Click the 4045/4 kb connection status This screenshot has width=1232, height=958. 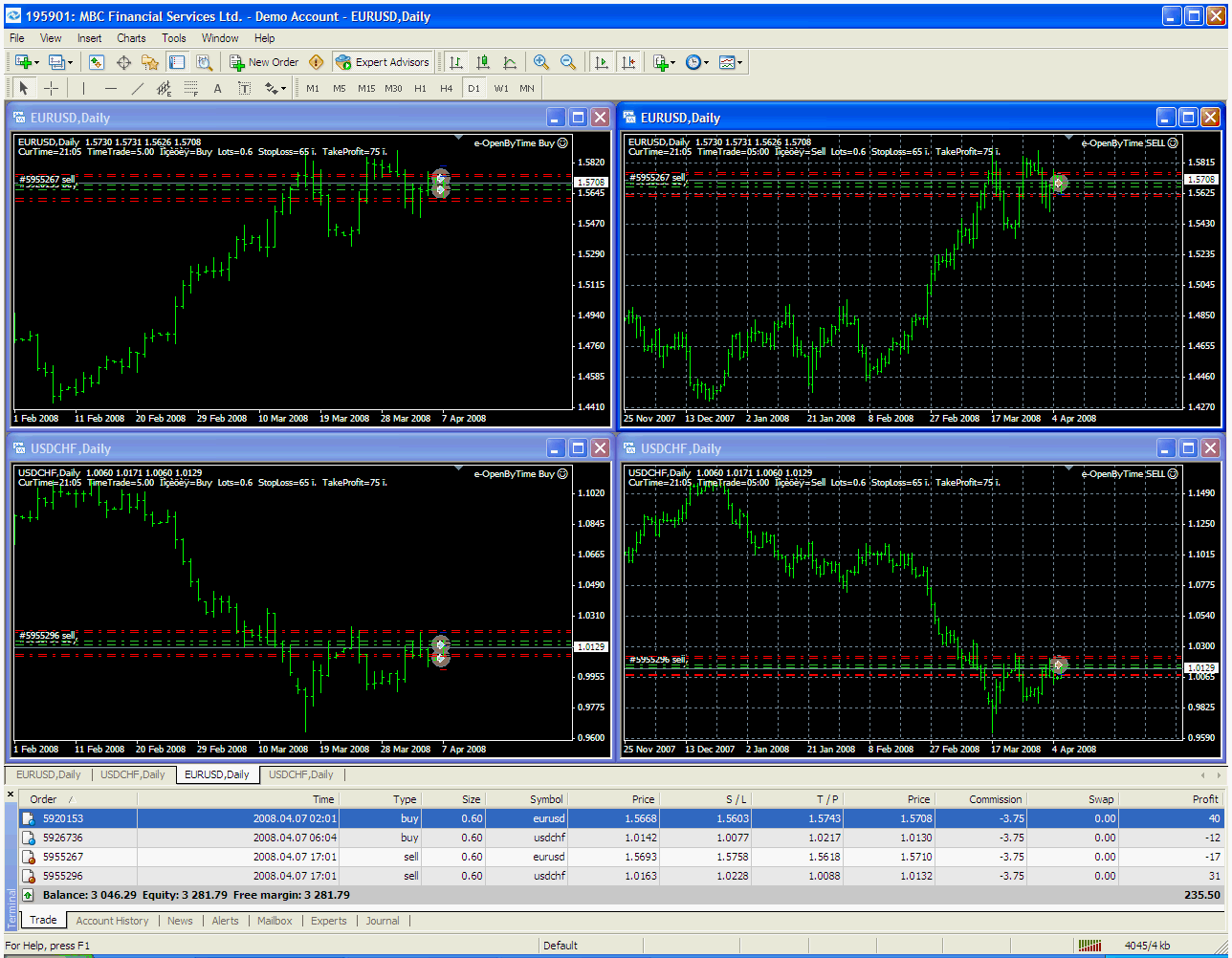[x=1147, y=946]
